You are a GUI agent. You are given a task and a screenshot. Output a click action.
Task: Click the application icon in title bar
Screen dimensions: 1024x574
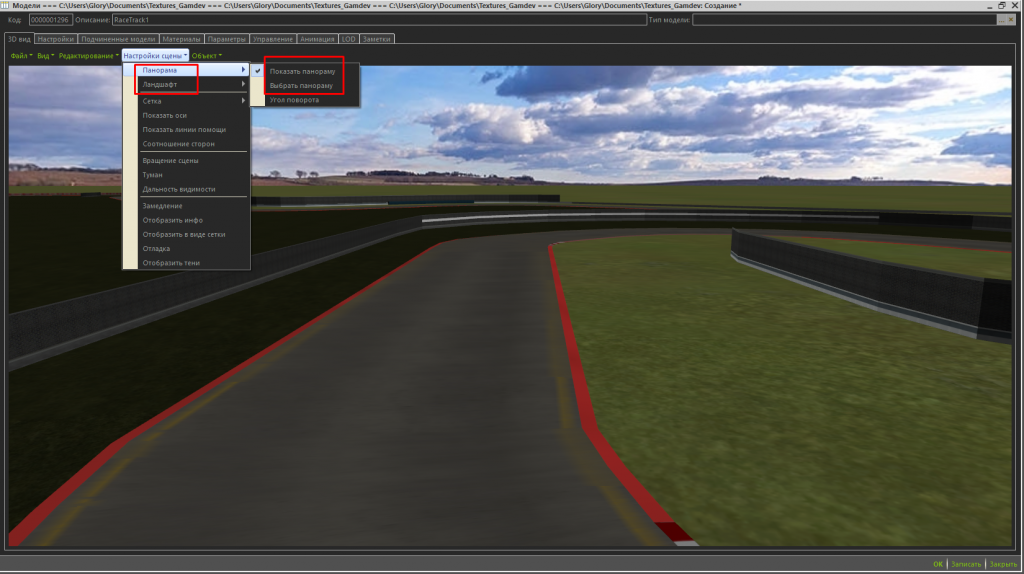(5, 5)
